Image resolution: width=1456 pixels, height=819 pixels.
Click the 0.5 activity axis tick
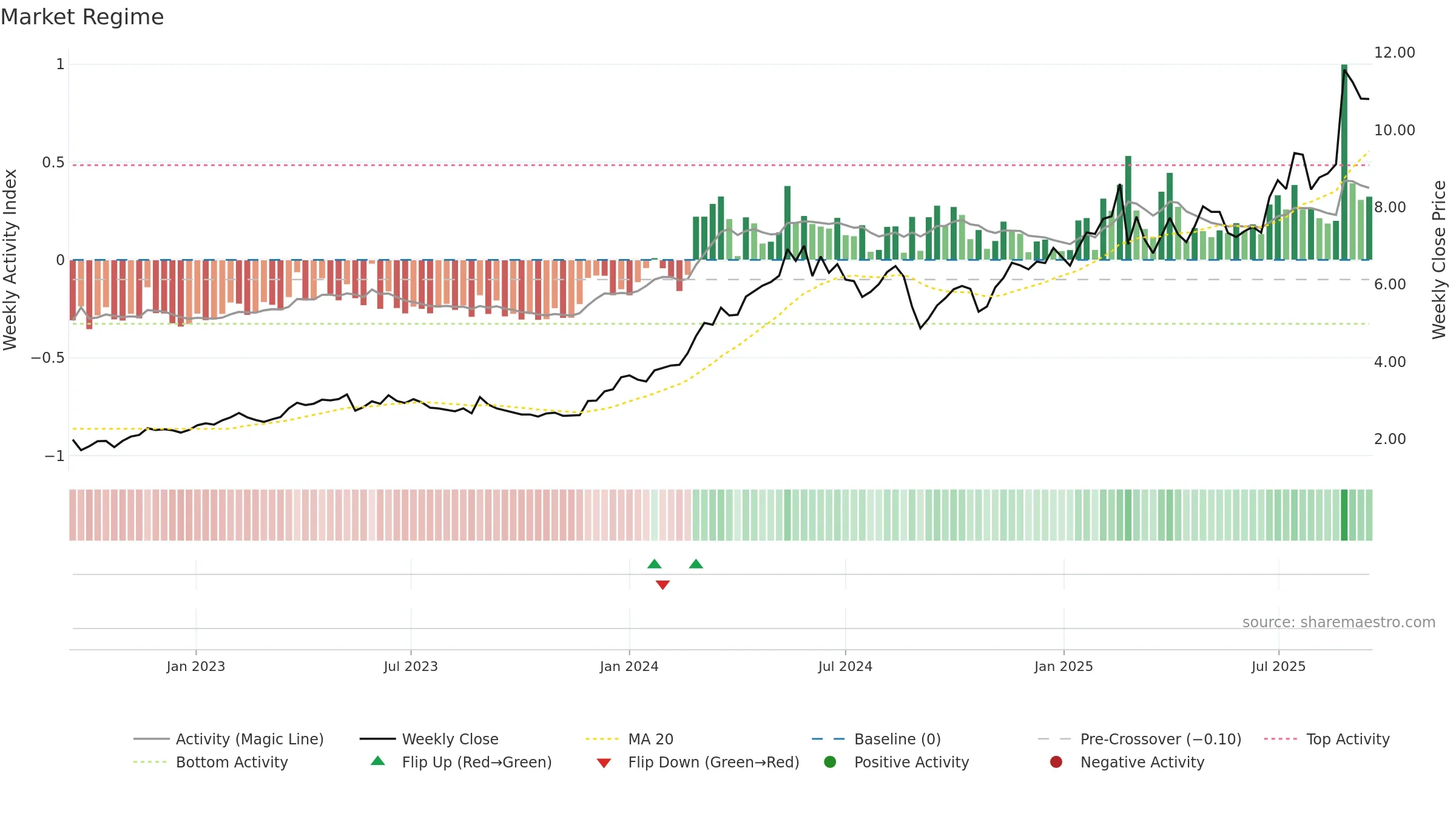pyautogui.click(x=53, y=163)
